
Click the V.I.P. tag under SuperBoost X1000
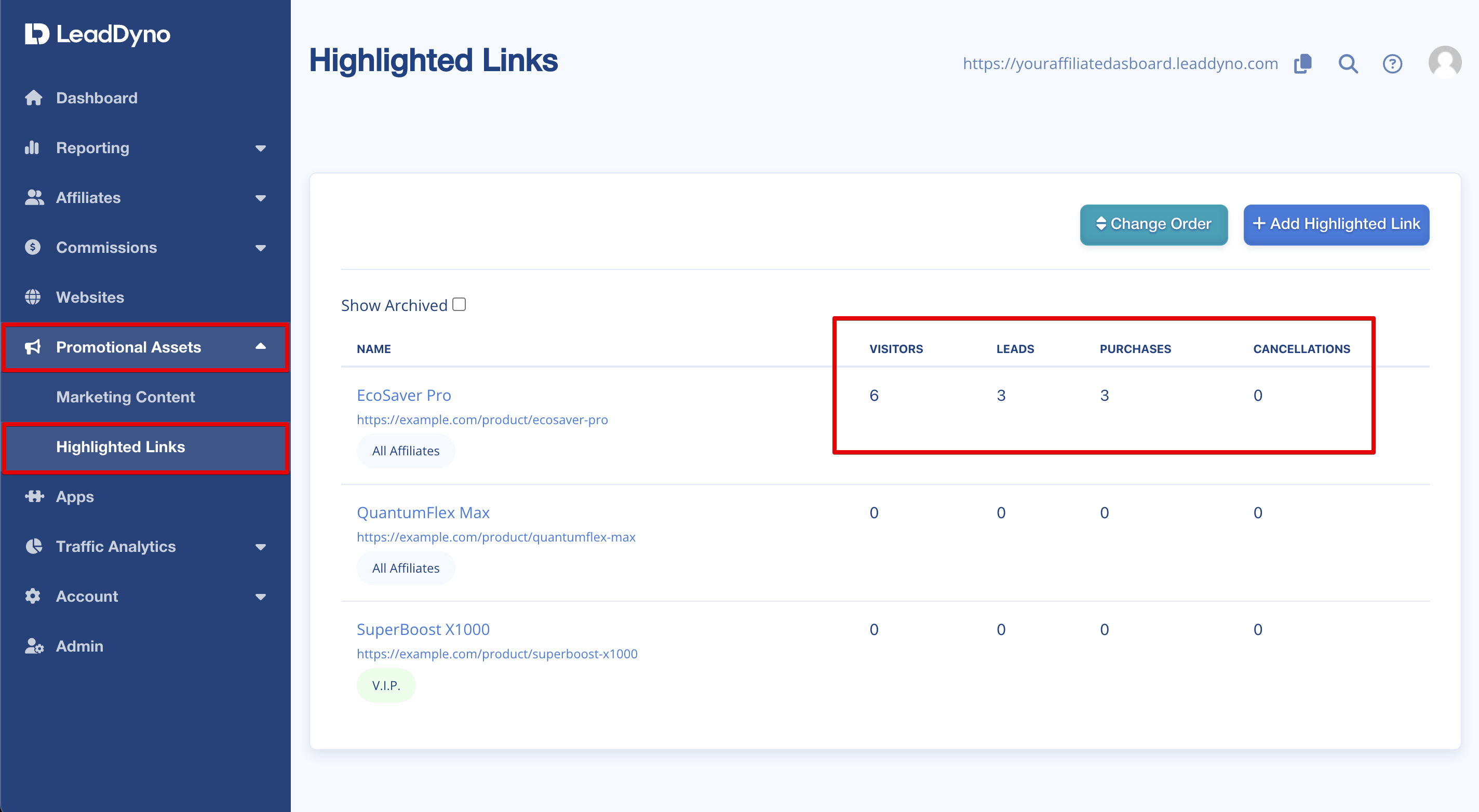pos(386,685)
